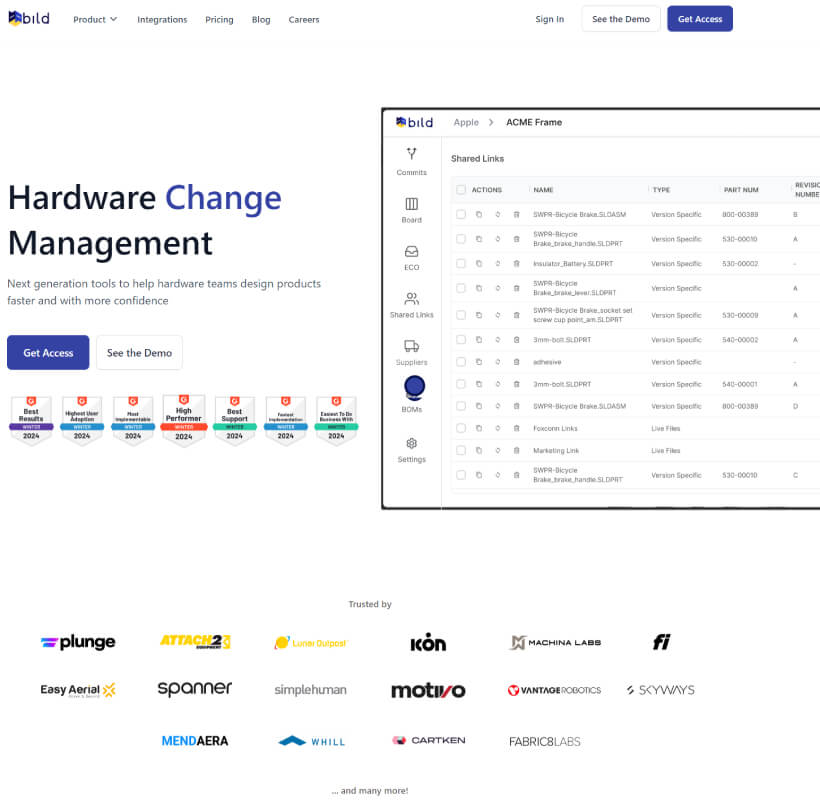Check the 3mm-bolt 540-00001 row checkbox
The image size is (820, 800).
coord(461,384)
